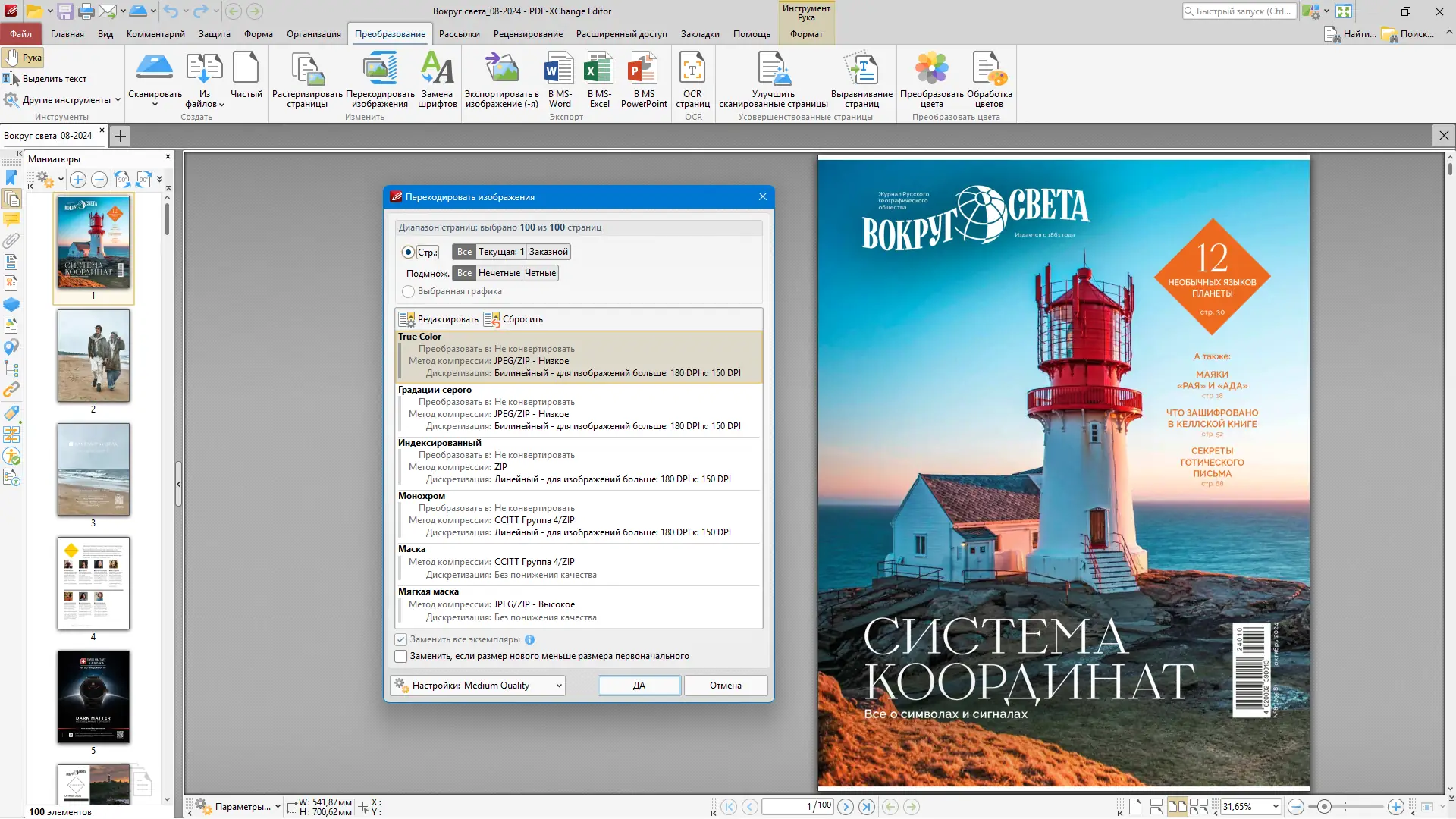
Task: Launch the Замена шрифтов tool
Action: [x=438, y=80]
